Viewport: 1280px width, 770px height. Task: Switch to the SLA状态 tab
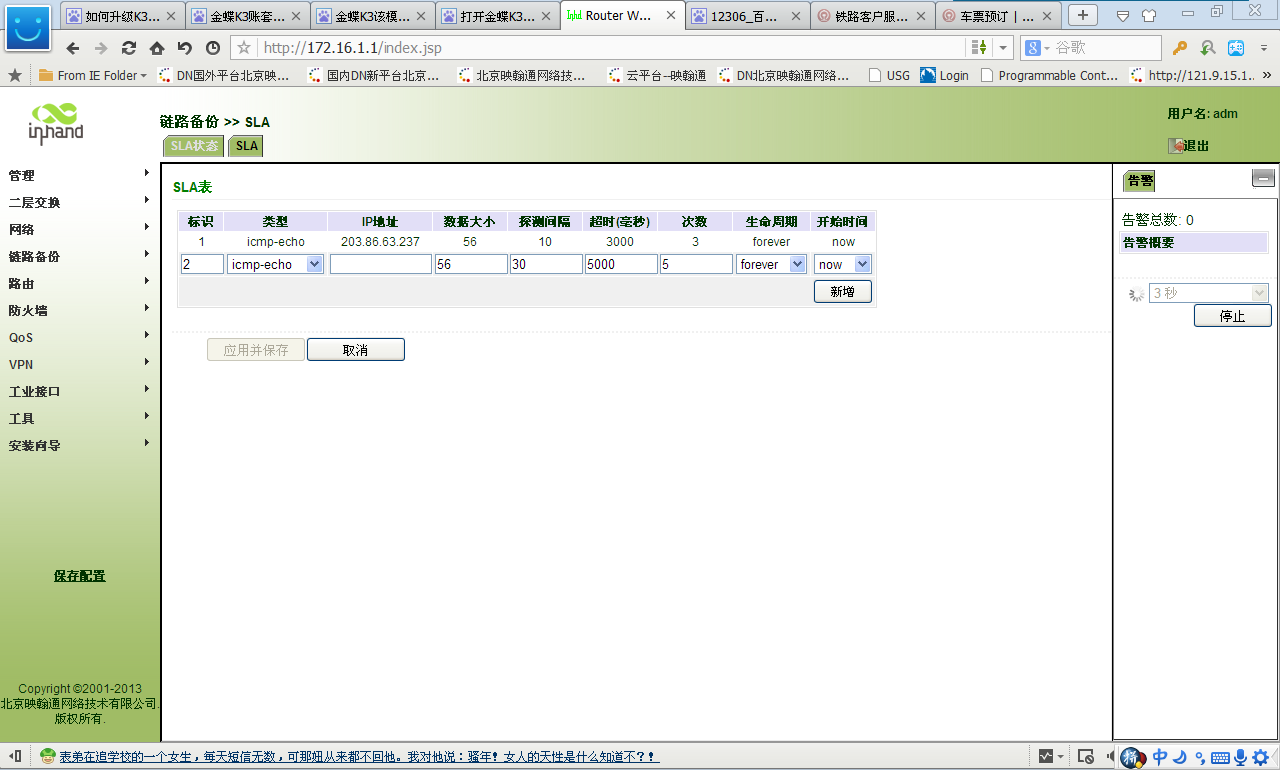194,146
